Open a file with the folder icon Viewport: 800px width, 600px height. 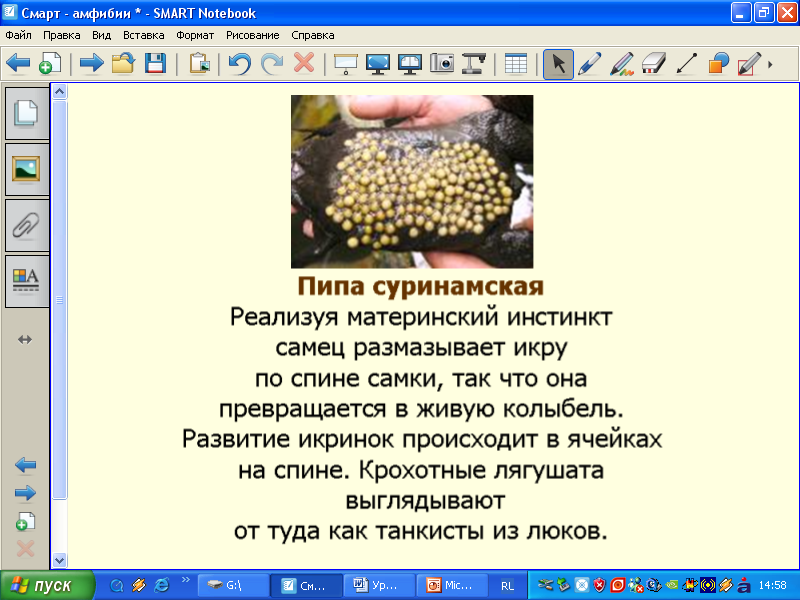[123, 64]
